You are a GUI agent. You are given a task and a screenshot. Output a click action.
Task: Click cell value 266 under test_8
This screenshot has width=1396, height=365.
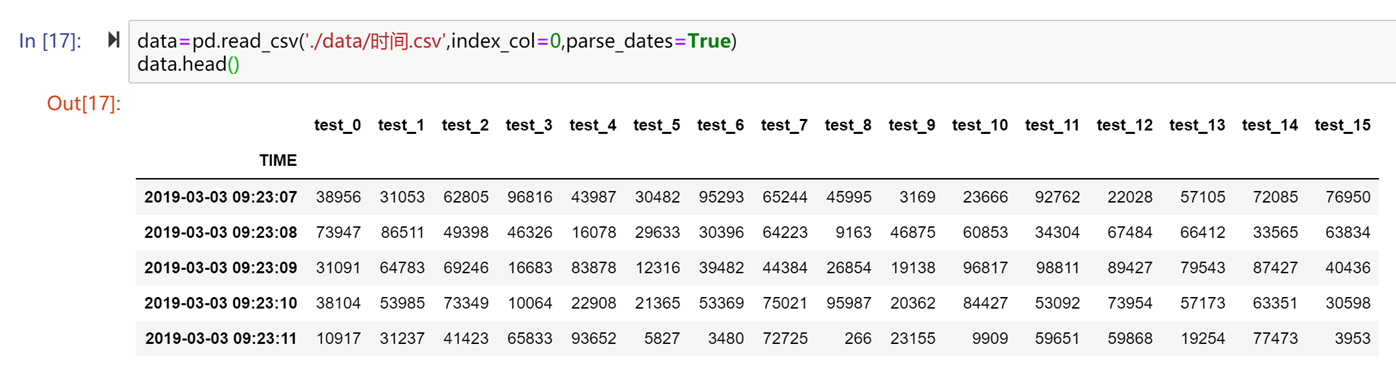point(857,339)
